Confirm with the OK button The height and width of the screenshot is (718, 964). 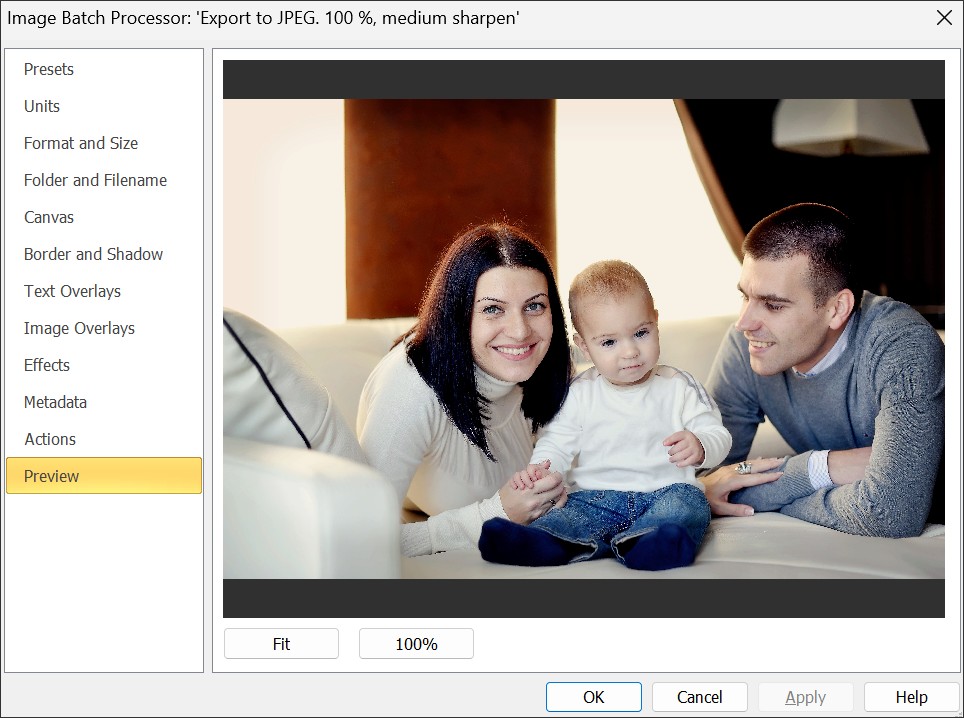coord(594,696)
